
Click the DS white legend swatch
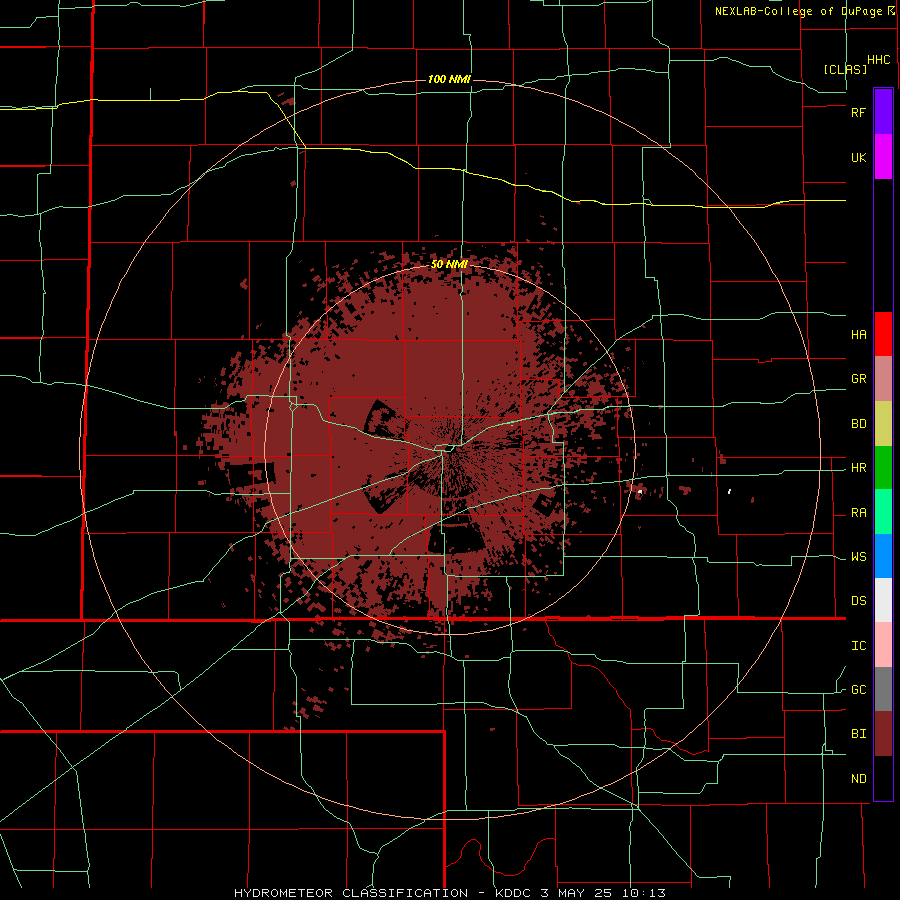(883, 600)
